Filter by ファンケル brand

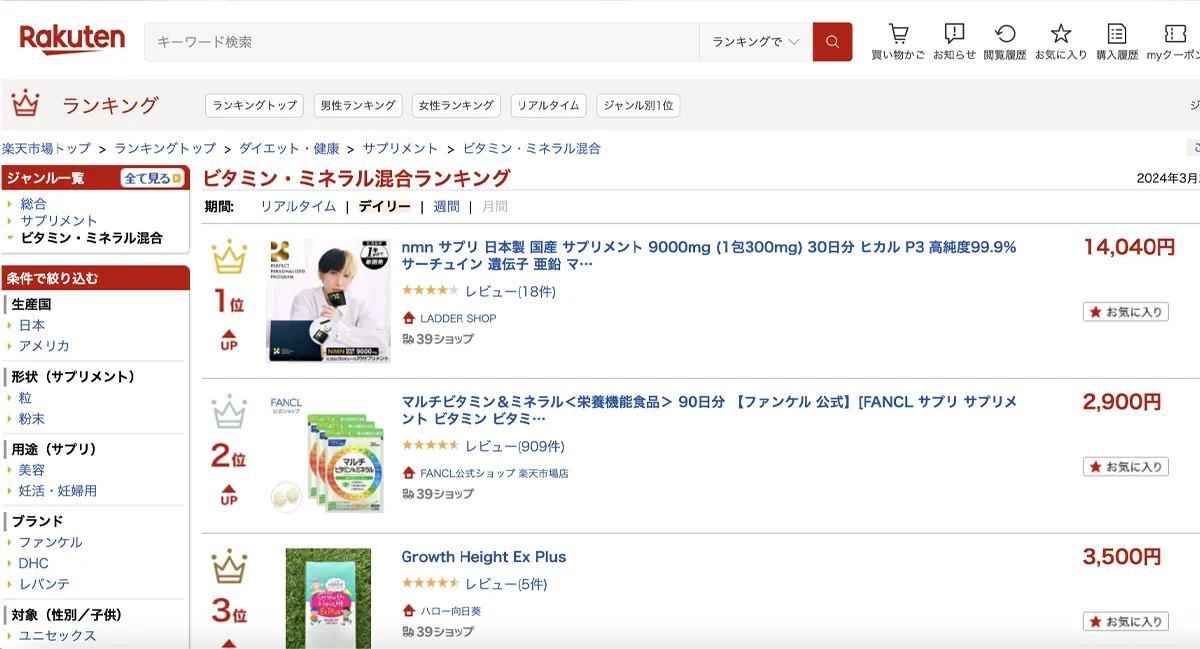pyautogui.click(x=50, y=542)
